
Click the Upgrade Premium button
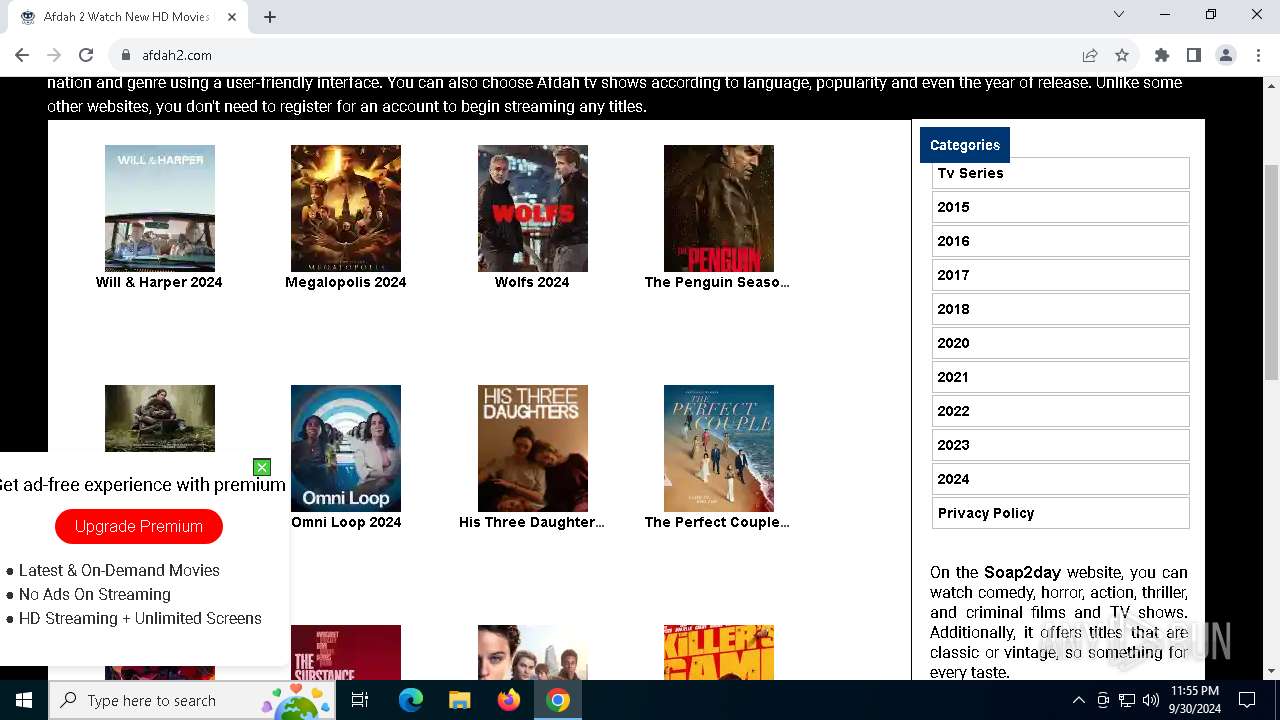click(x=139, y=526)
